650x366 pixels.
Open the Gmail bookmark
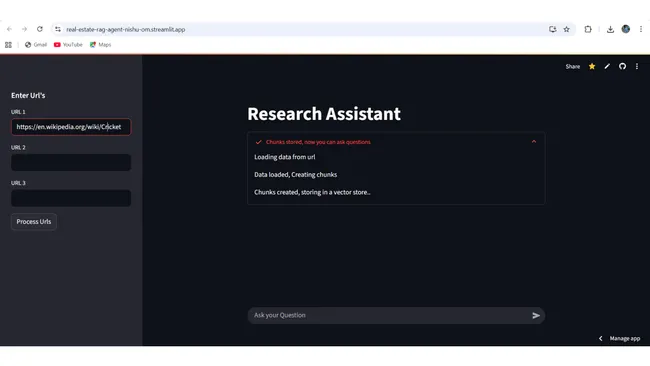click(x=36, y=45)
